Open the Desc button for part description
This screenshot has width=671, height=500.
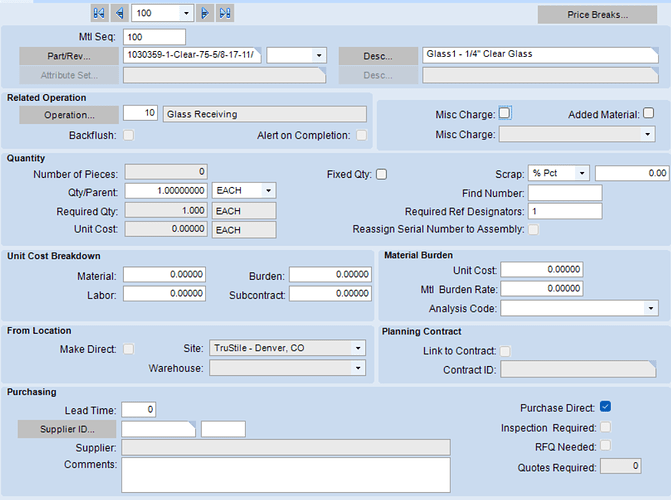(x=376, y=56)
